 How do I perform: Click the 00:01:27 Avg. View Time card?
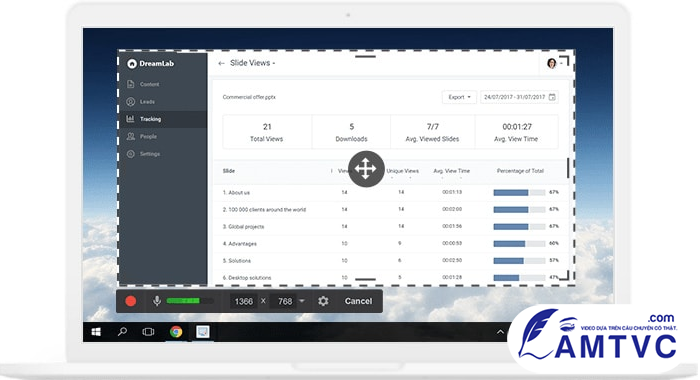(x=516, y=132)
